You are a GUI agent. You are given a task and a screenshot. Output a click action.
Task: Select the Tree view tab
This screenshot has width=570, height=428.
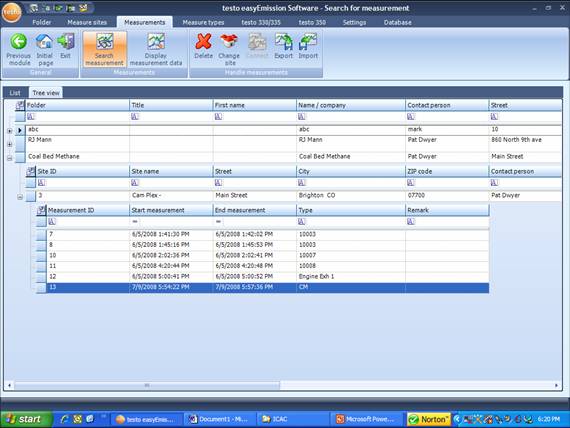tap(46, 93)
